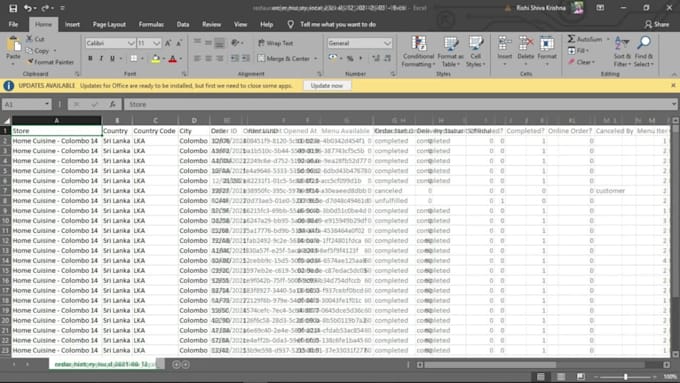Open Find & Select
This screenshot has height=383, width=680.
[x=644, y=52]
